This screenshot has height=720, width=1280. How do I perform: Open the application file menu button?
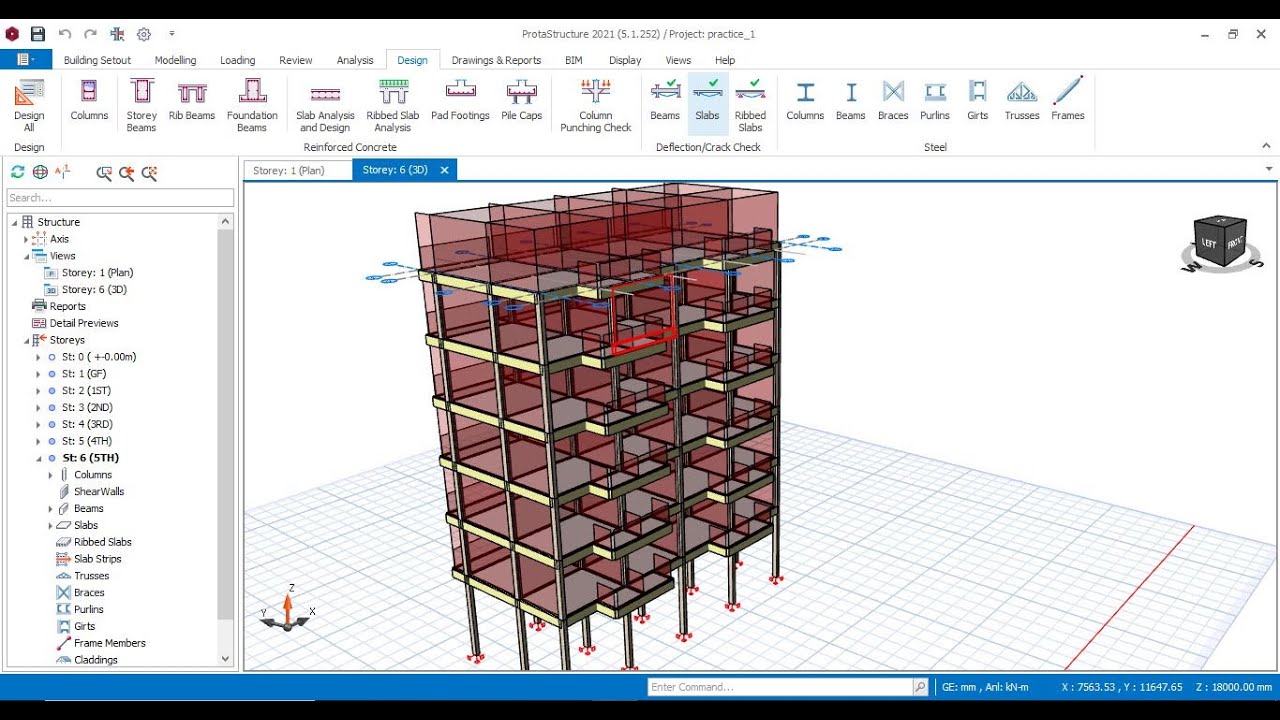[x=25, y=60]
